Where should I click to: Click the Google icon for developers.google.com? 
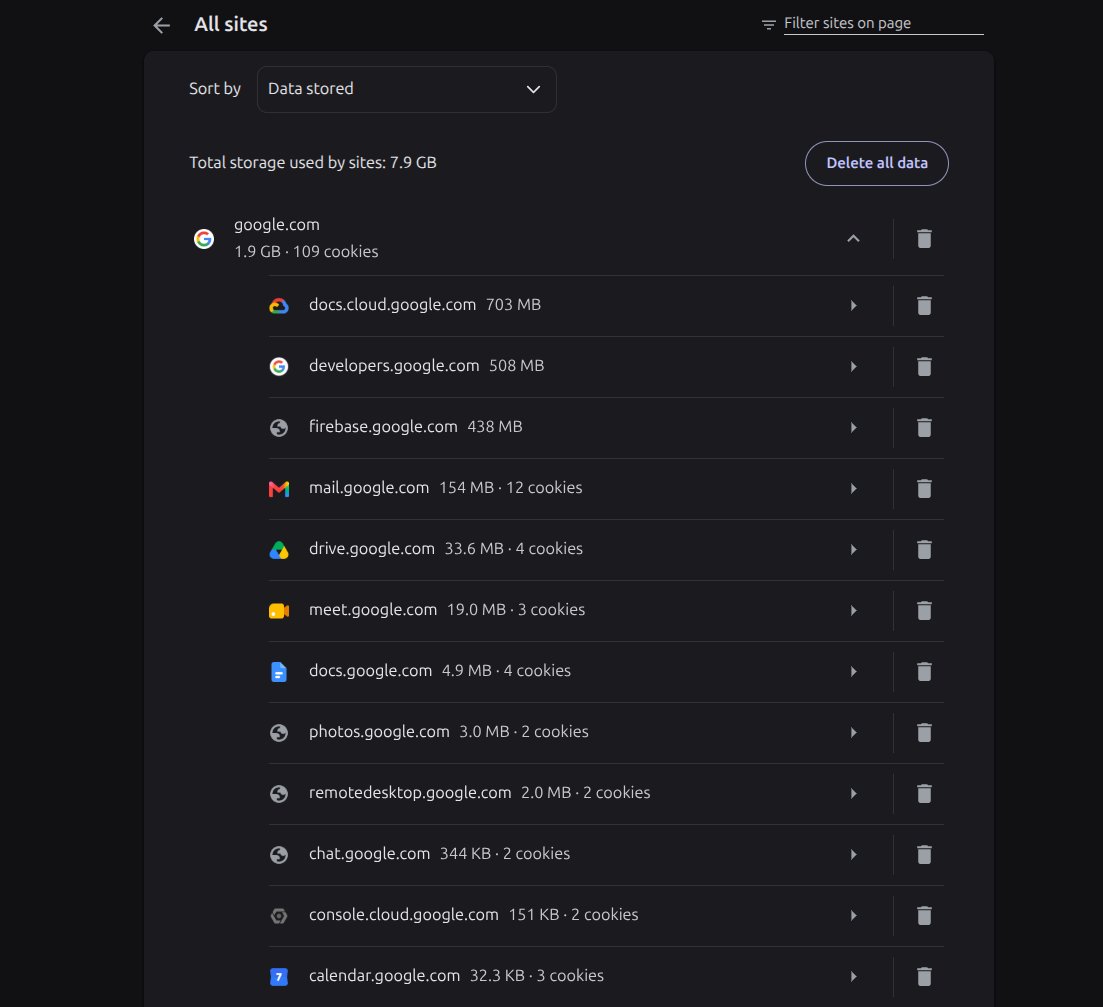pos(279,366)
